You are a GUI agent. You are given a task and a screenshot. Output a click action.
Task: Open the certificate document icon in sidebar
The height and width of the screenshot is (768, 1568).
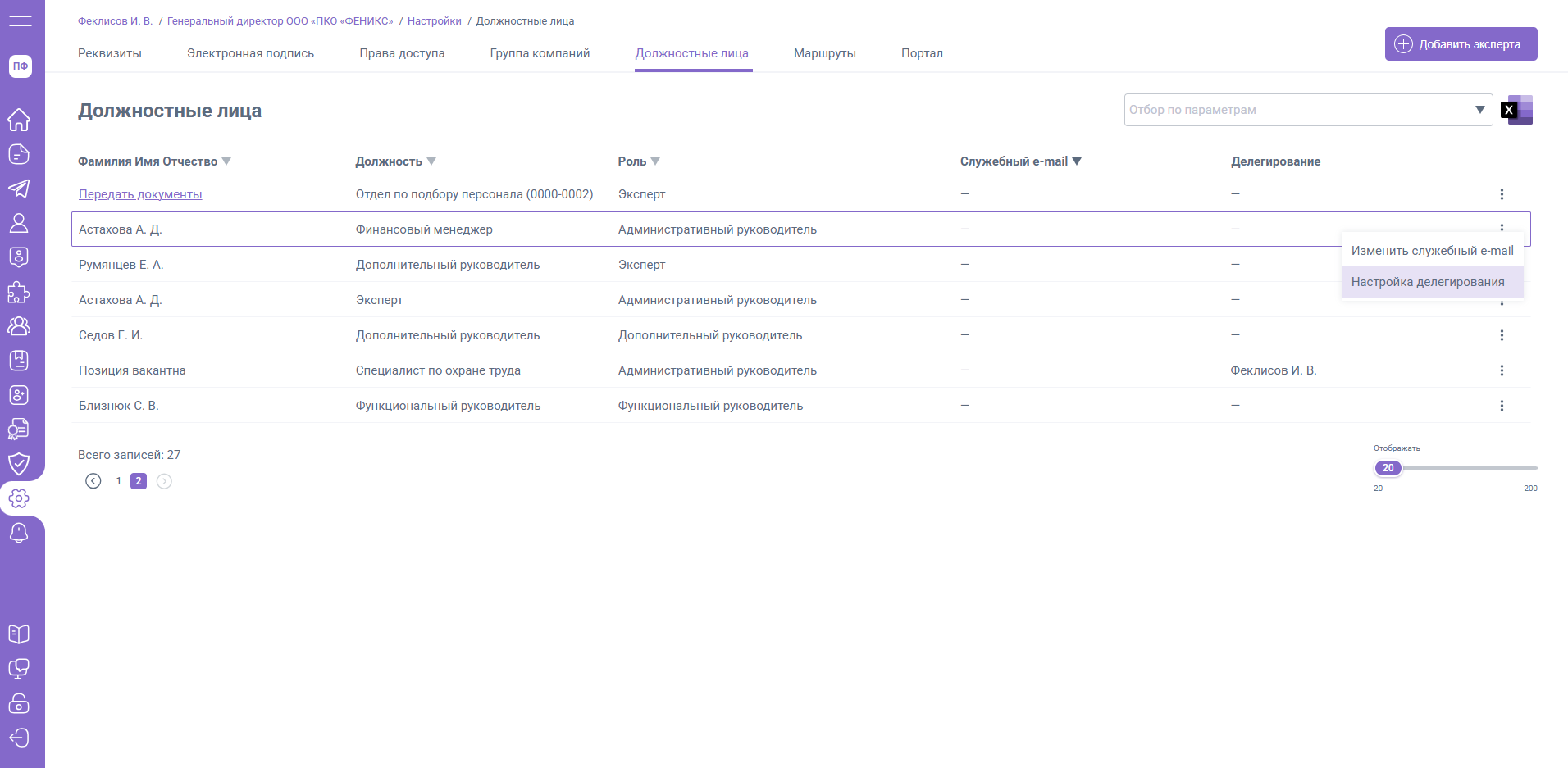pos(19,429)
